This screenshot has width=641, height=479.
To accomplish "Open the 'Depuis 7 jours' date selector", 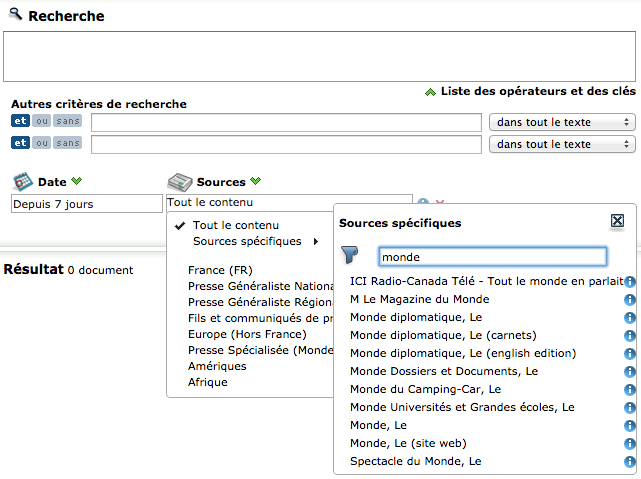I will pyautogui.click(x=87, y=204).
